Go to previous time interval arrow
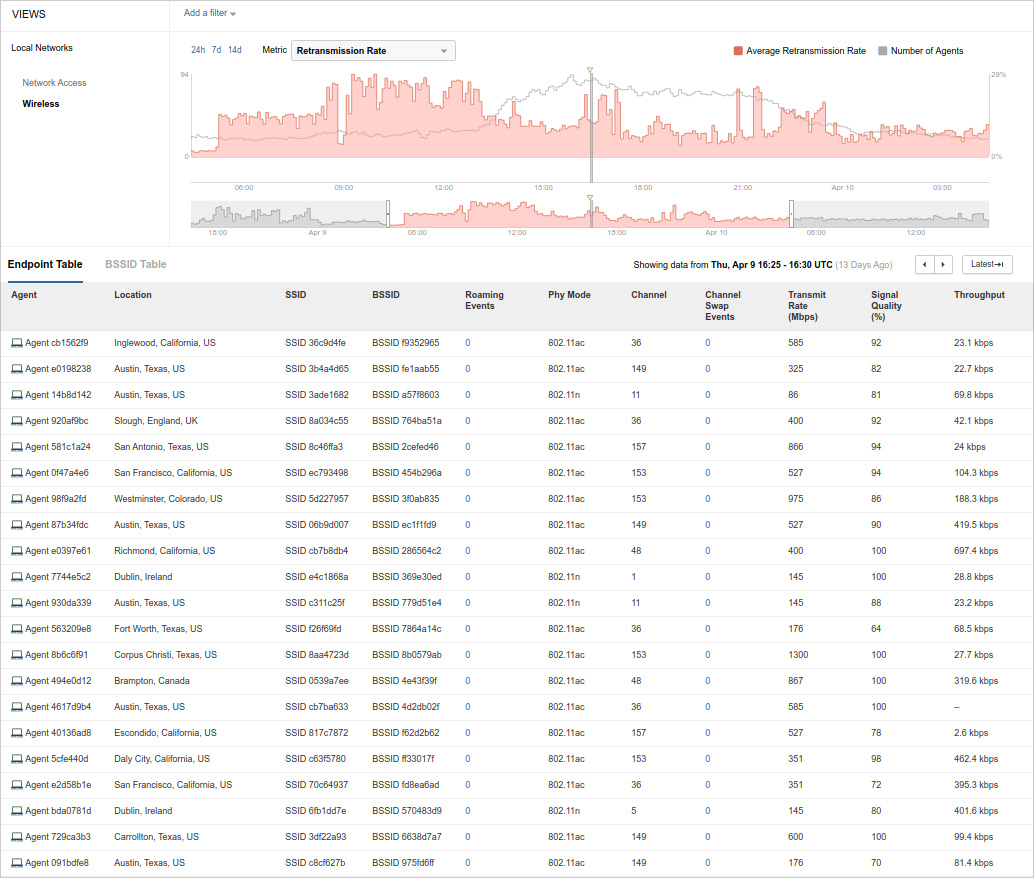This screenshot has width=1034, height=878. [925, 264]
